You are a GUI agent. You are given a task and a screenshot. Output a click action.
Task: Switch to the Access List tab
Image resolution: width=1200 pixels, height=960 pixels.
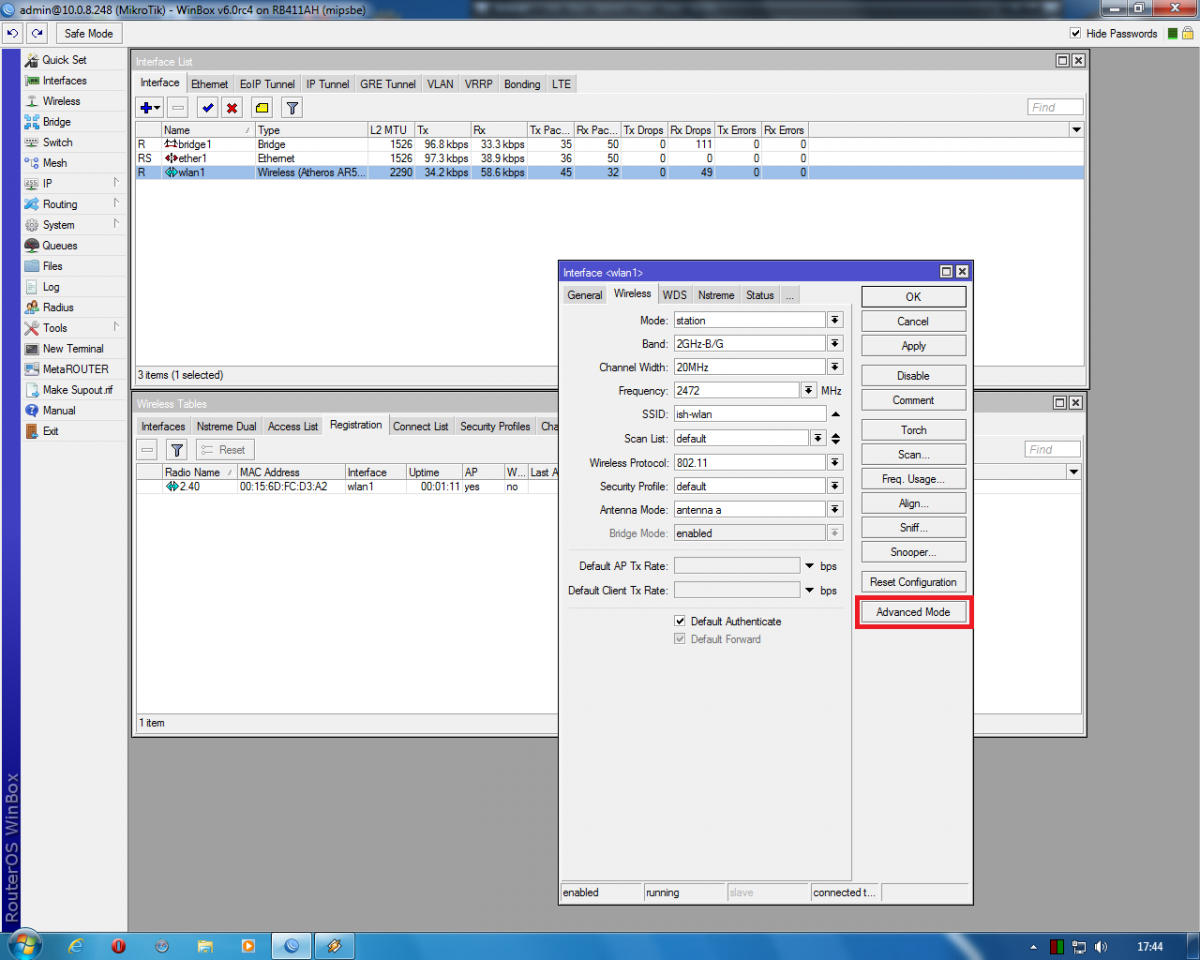tap(293, 426)
